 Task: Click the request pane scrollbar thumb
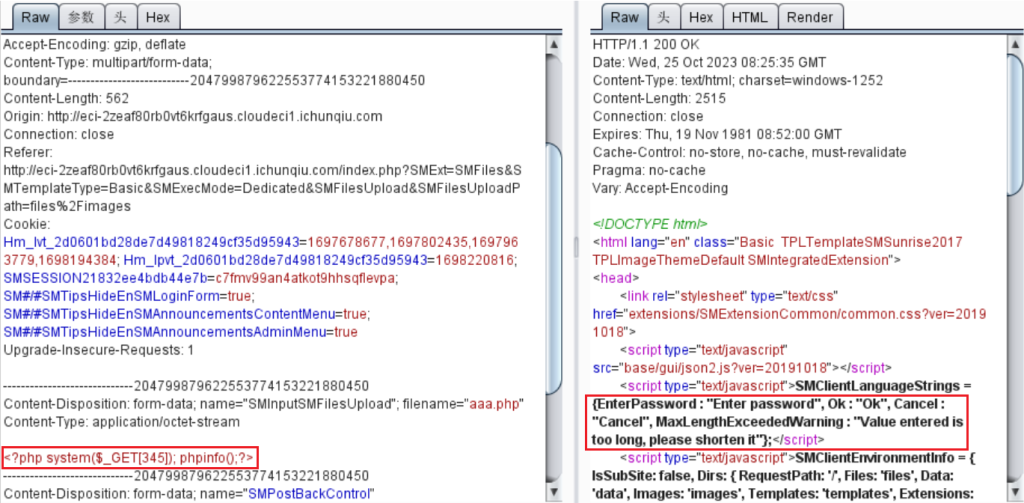point(554,268)
